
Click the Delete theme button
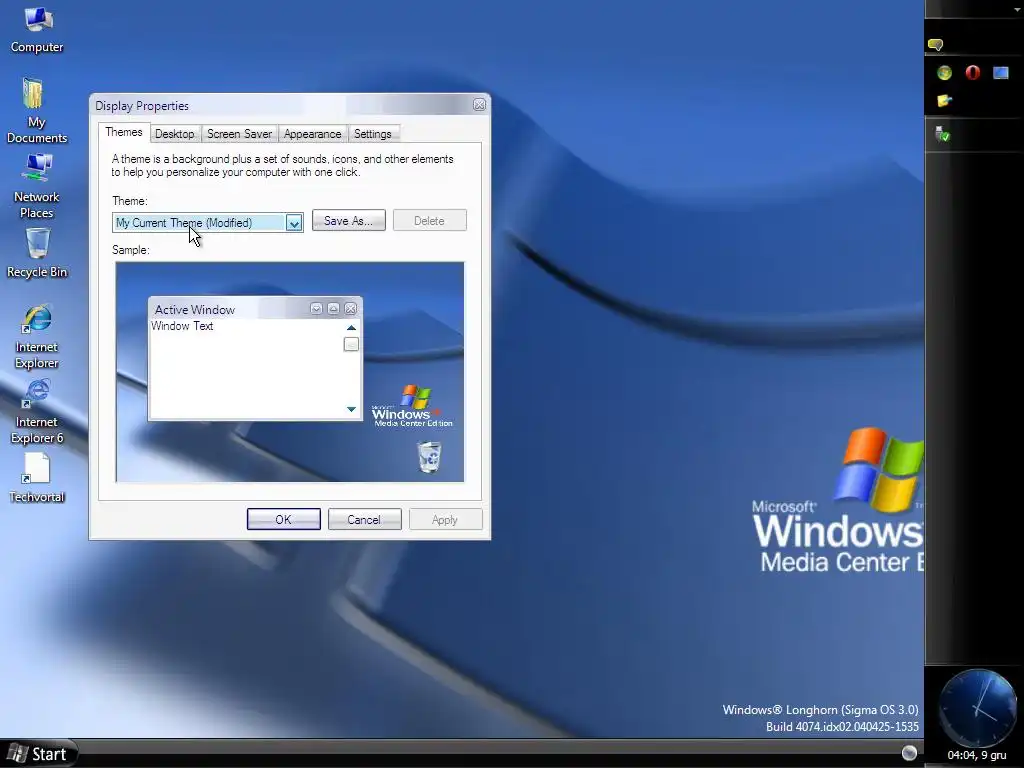click(430, 221)
